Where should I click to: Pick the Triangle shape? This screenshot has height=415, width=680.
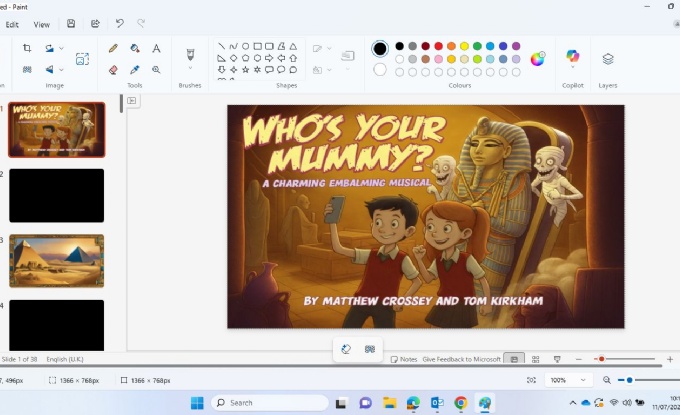[293, 46]
